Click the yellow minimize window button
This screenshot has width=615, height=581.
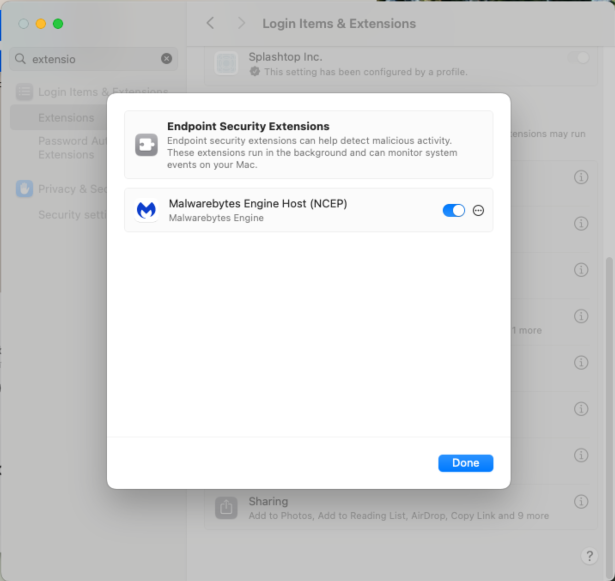(x=41, y=24)
